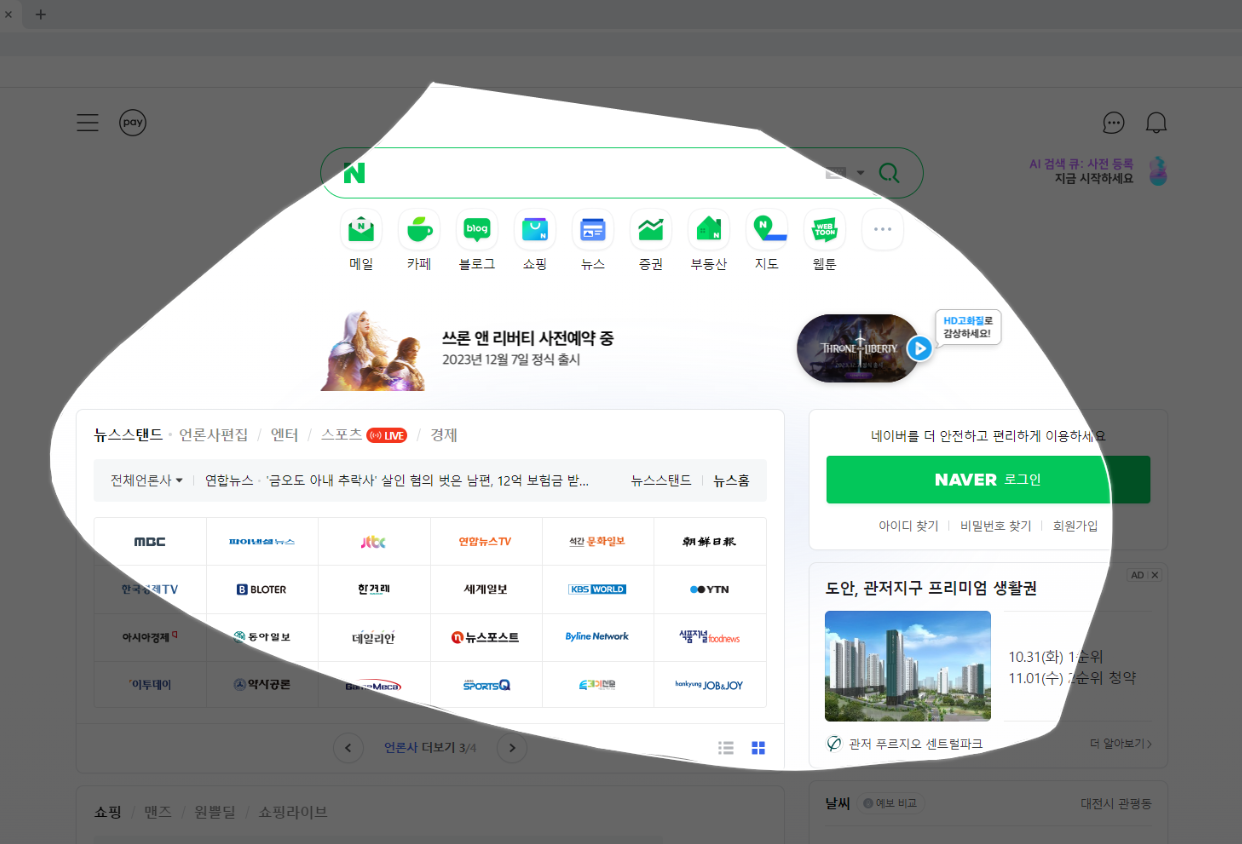Open the 뉴스포스트 press logo
This screenshot has height=844, width=1242.
click(x=486, y=637)
